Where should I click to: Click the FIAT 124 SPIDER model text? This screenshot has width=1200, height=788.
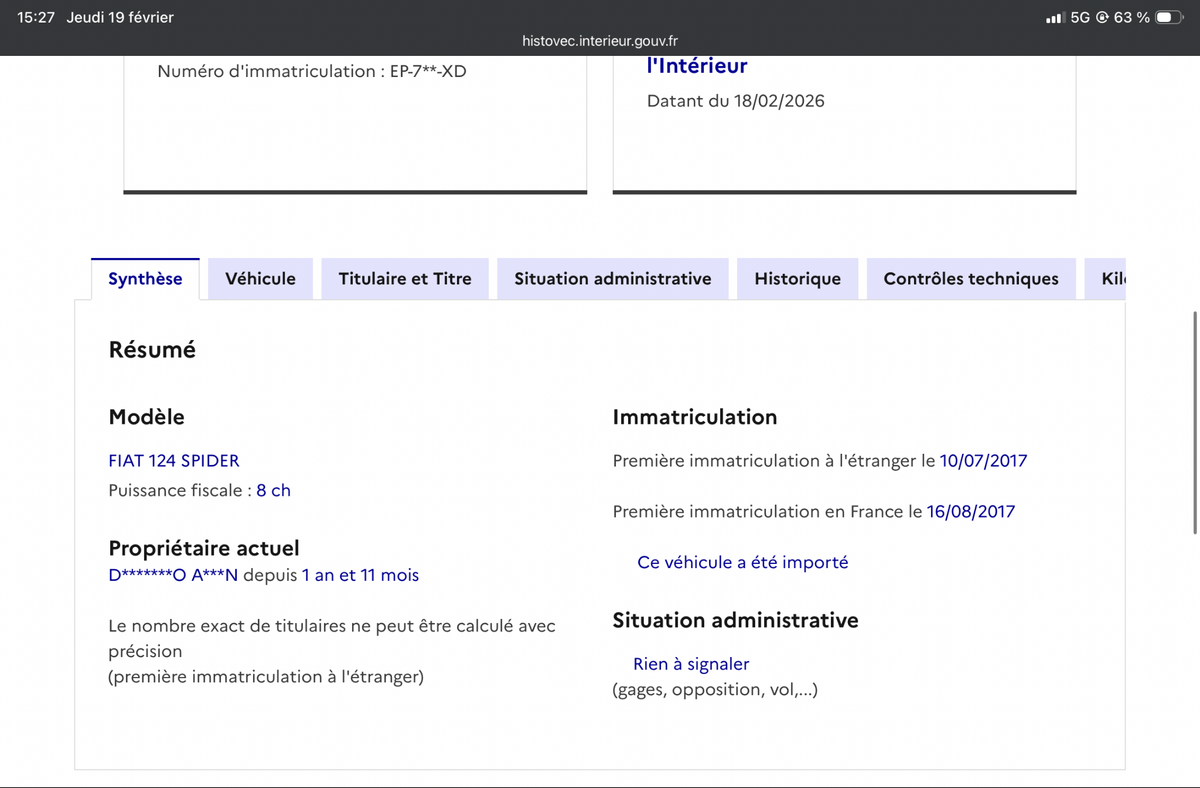[174, 461]
